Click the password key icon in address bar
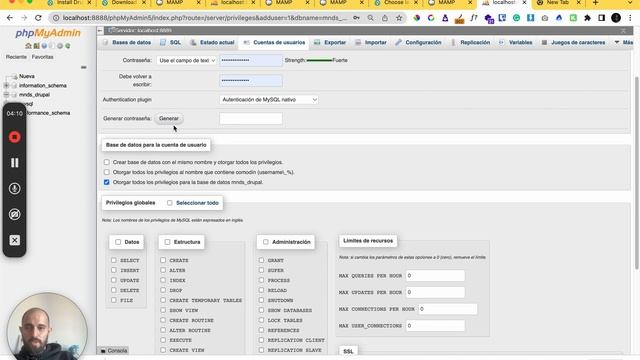 [357, 18]
